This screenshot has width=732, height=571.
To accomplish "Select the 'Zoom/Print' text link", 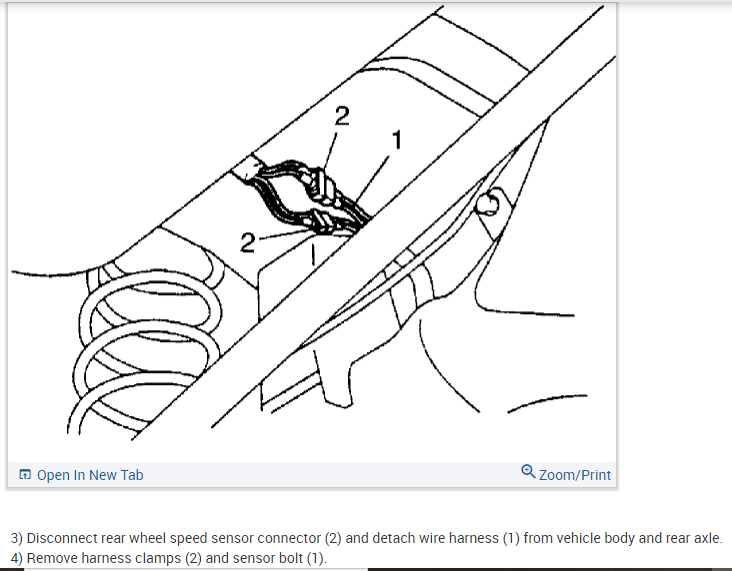I will (x=575, y=475).
